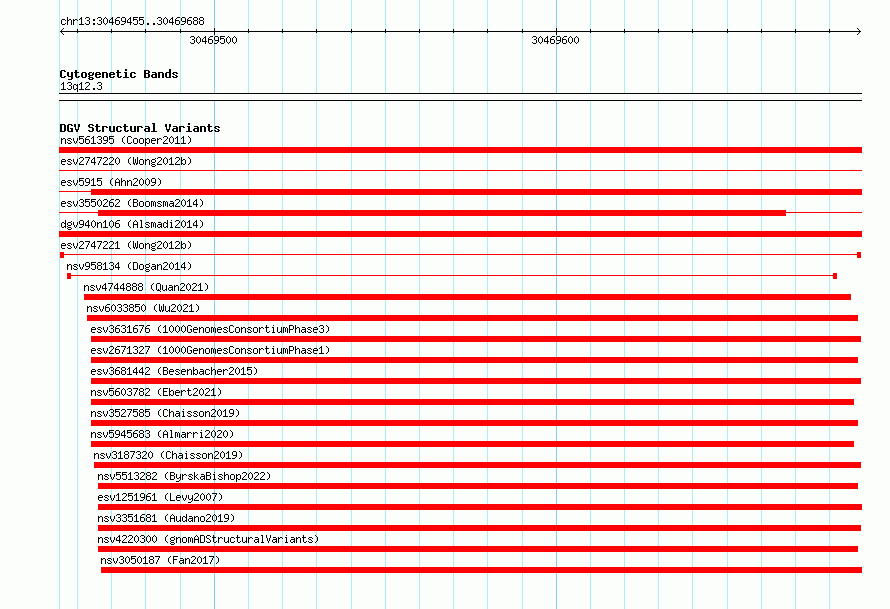Screen dimensions: 890x609
Task: Click the red bar under nsv561395
Action: point(460,150)
